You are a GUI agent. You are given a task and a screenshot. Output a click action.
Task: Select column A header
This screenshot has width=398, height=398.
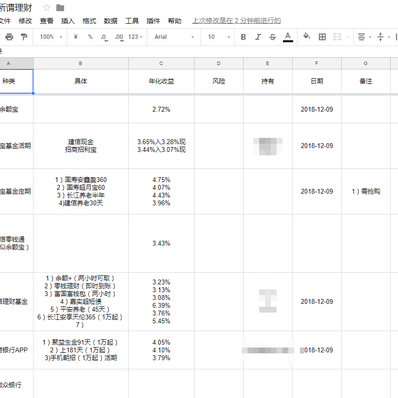click(x=16, y=63)
